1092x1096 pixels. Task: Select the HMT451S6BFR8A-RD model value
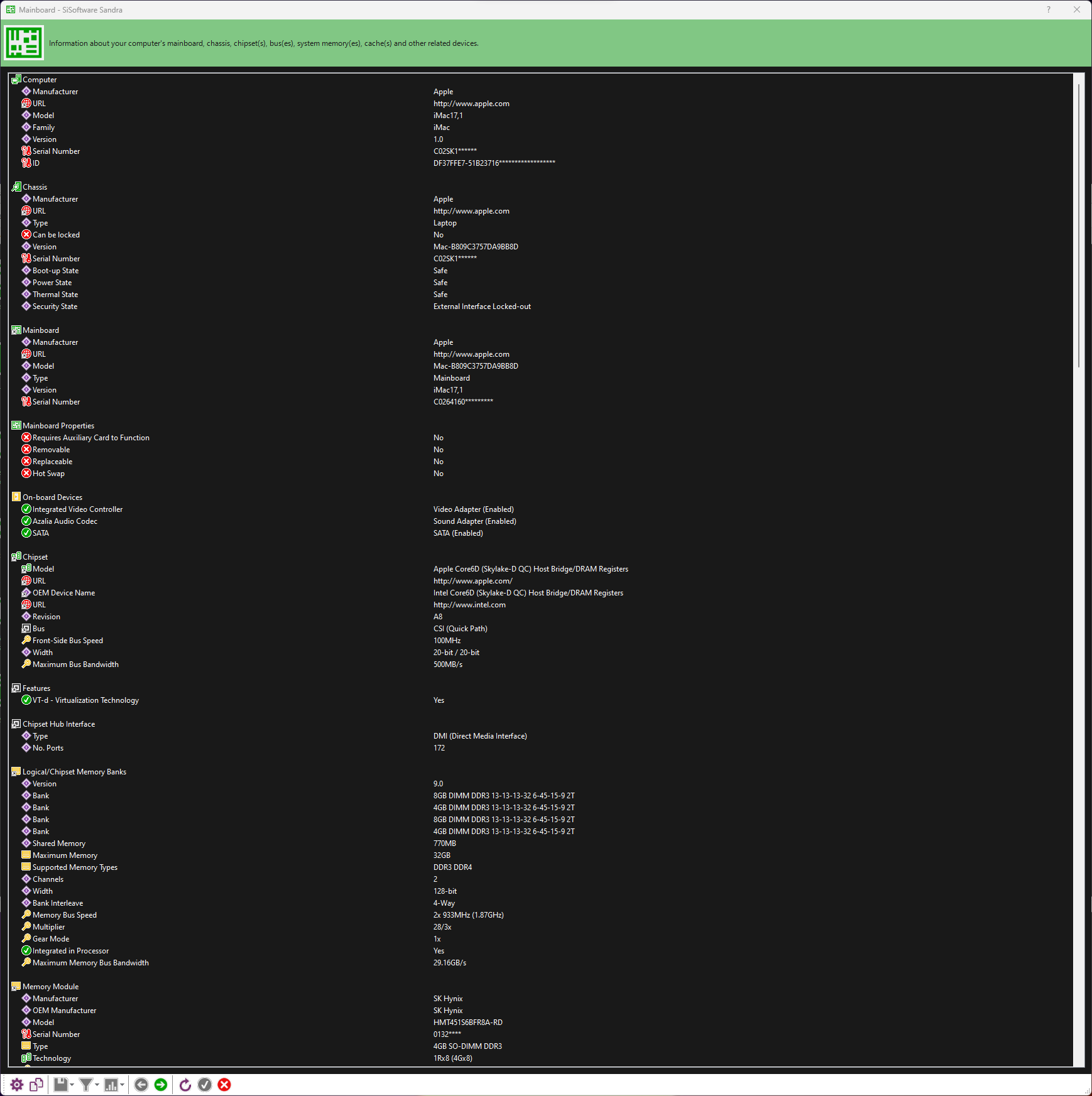coord(468,1023)
